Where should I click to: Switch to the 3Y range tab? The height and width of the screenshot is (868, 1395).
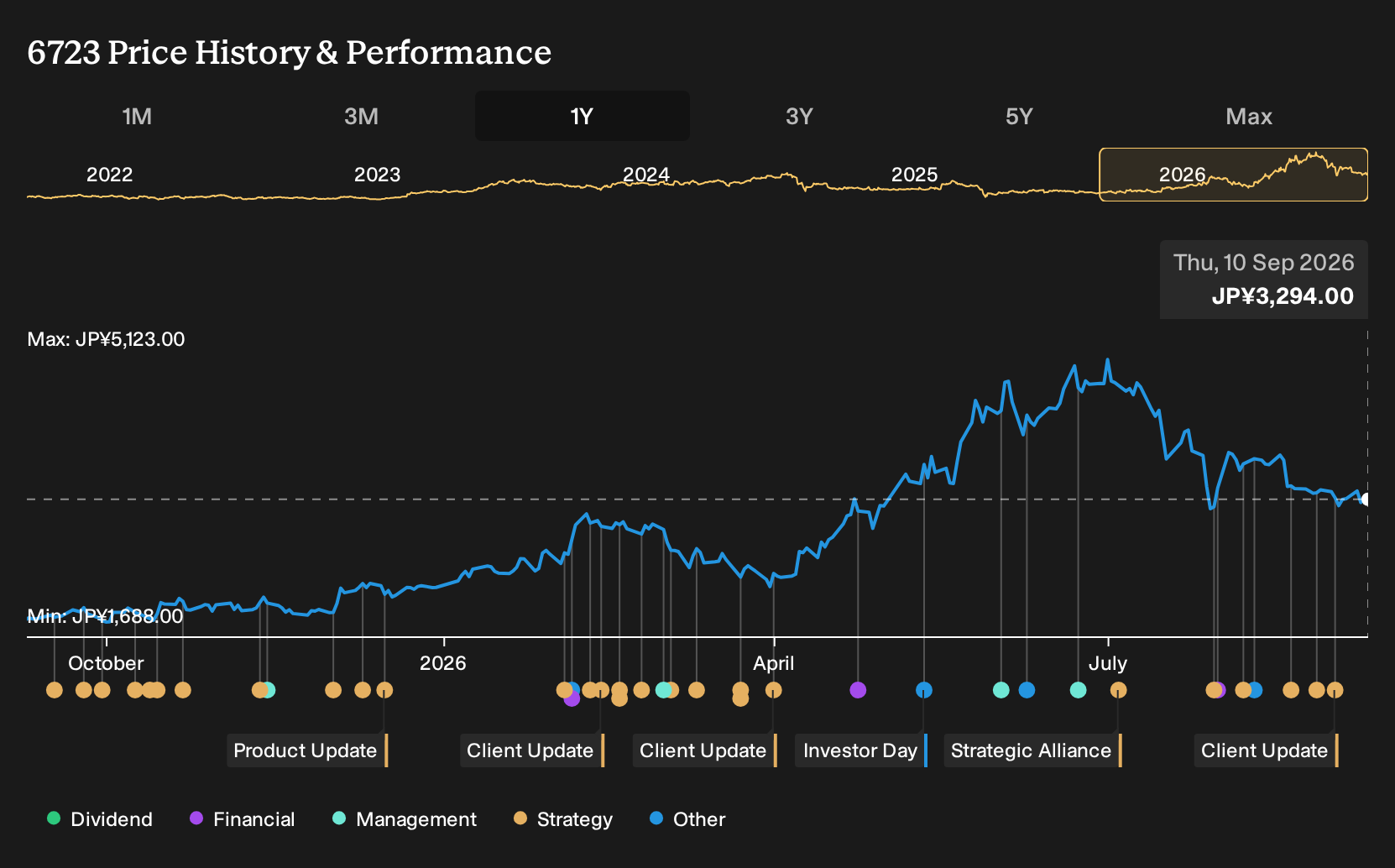point(799,116)
